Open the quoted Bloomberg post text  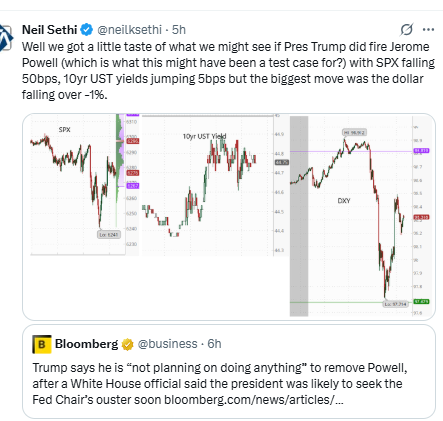(x=220, y=383)
